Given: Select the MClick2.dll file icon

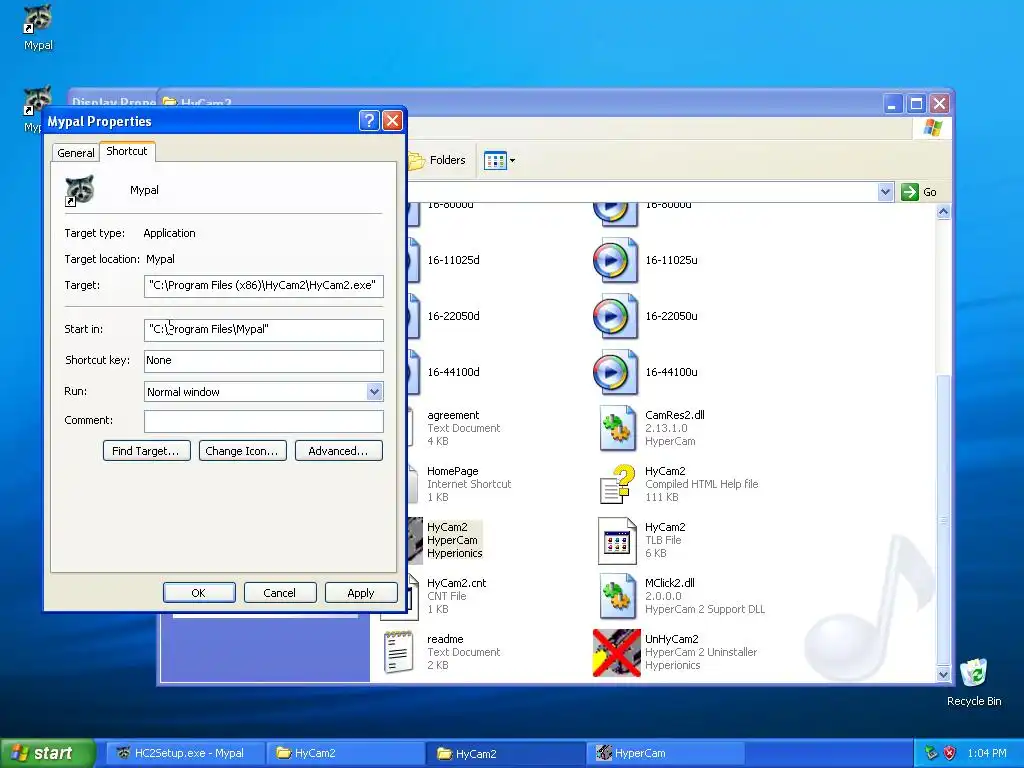Looking at the screenshot, I should tap(617, 596).
